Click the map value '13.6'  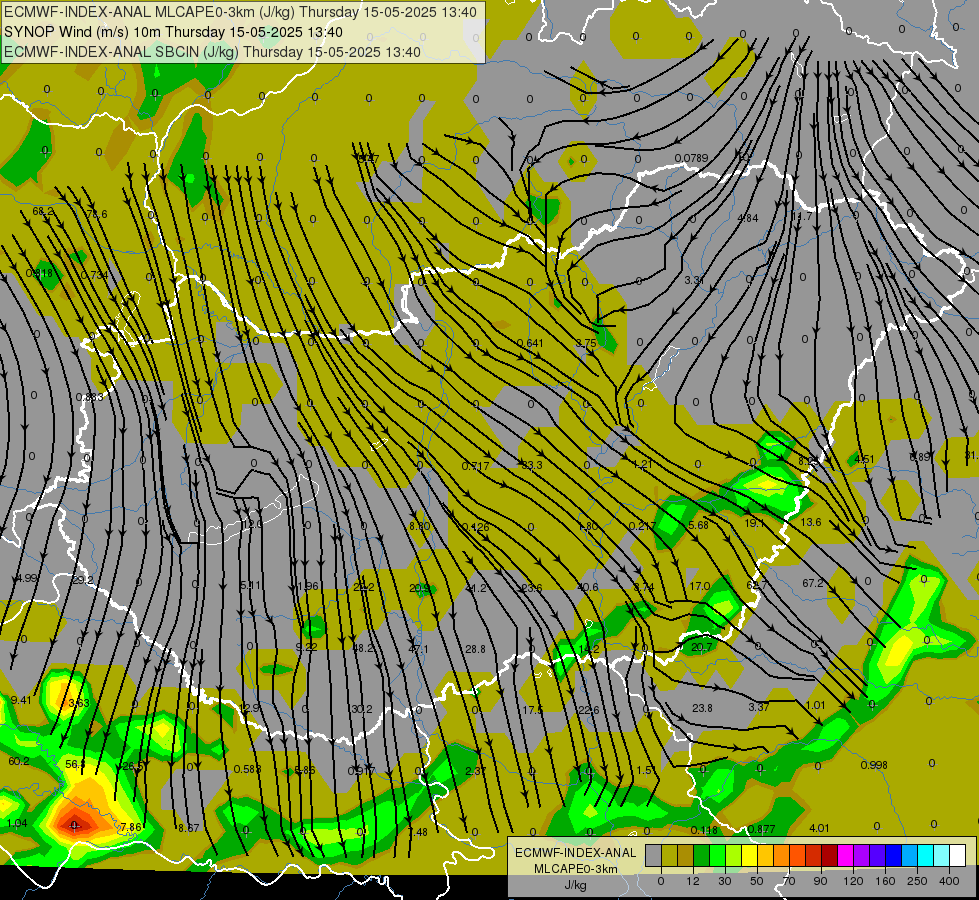810,522
